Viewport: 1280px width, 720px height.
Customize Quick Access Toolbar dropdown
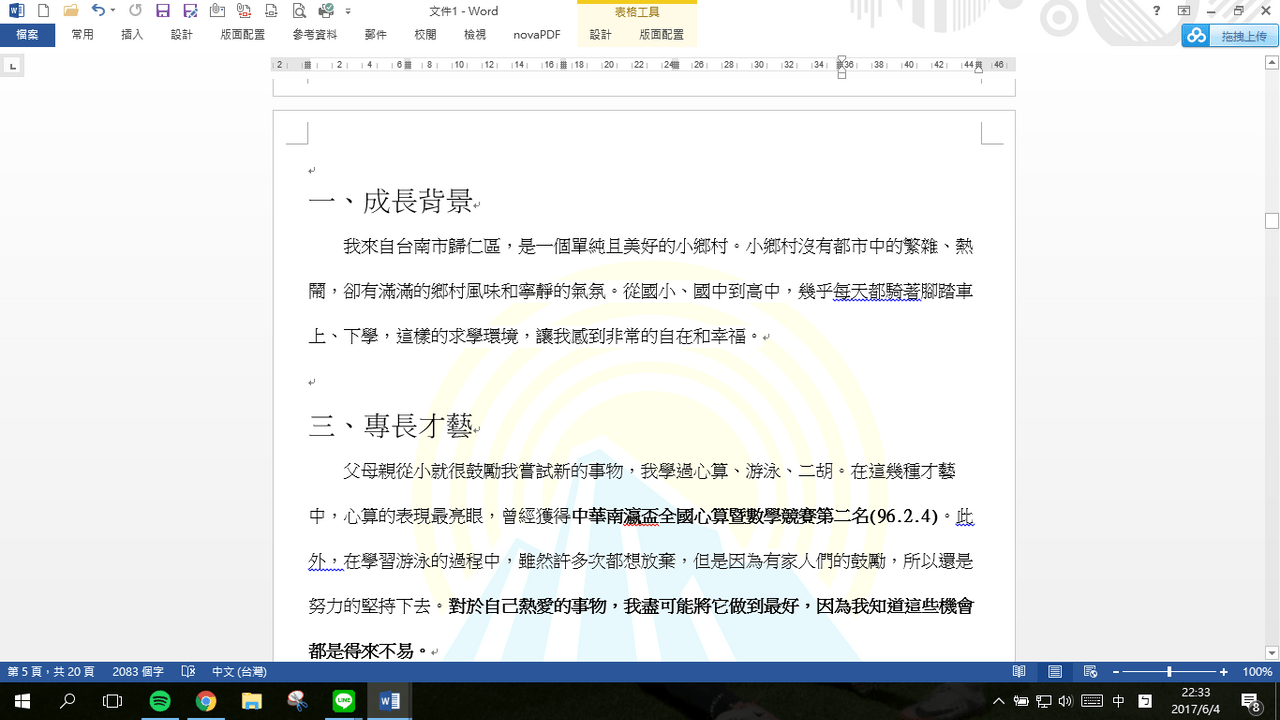348,11
